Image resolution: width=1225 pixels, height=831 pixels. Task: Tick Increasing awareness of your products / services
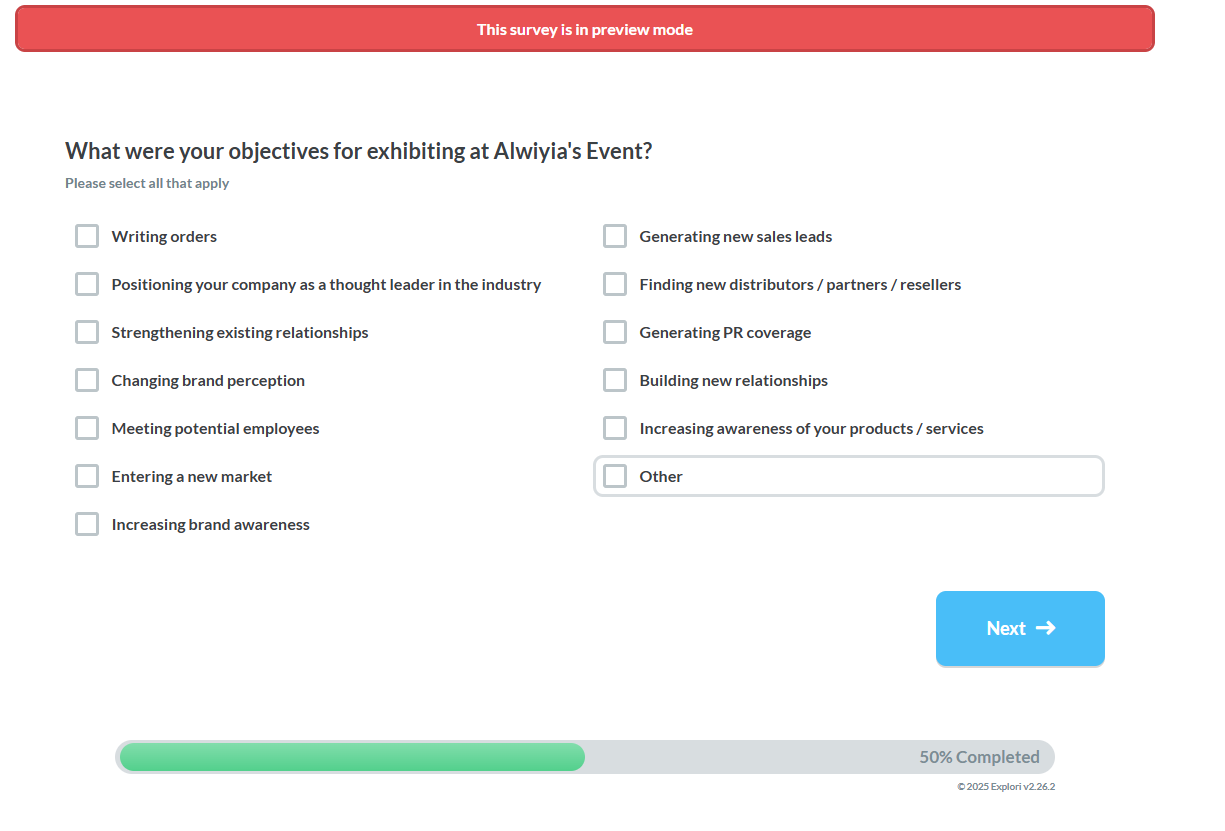pos(615,429)
